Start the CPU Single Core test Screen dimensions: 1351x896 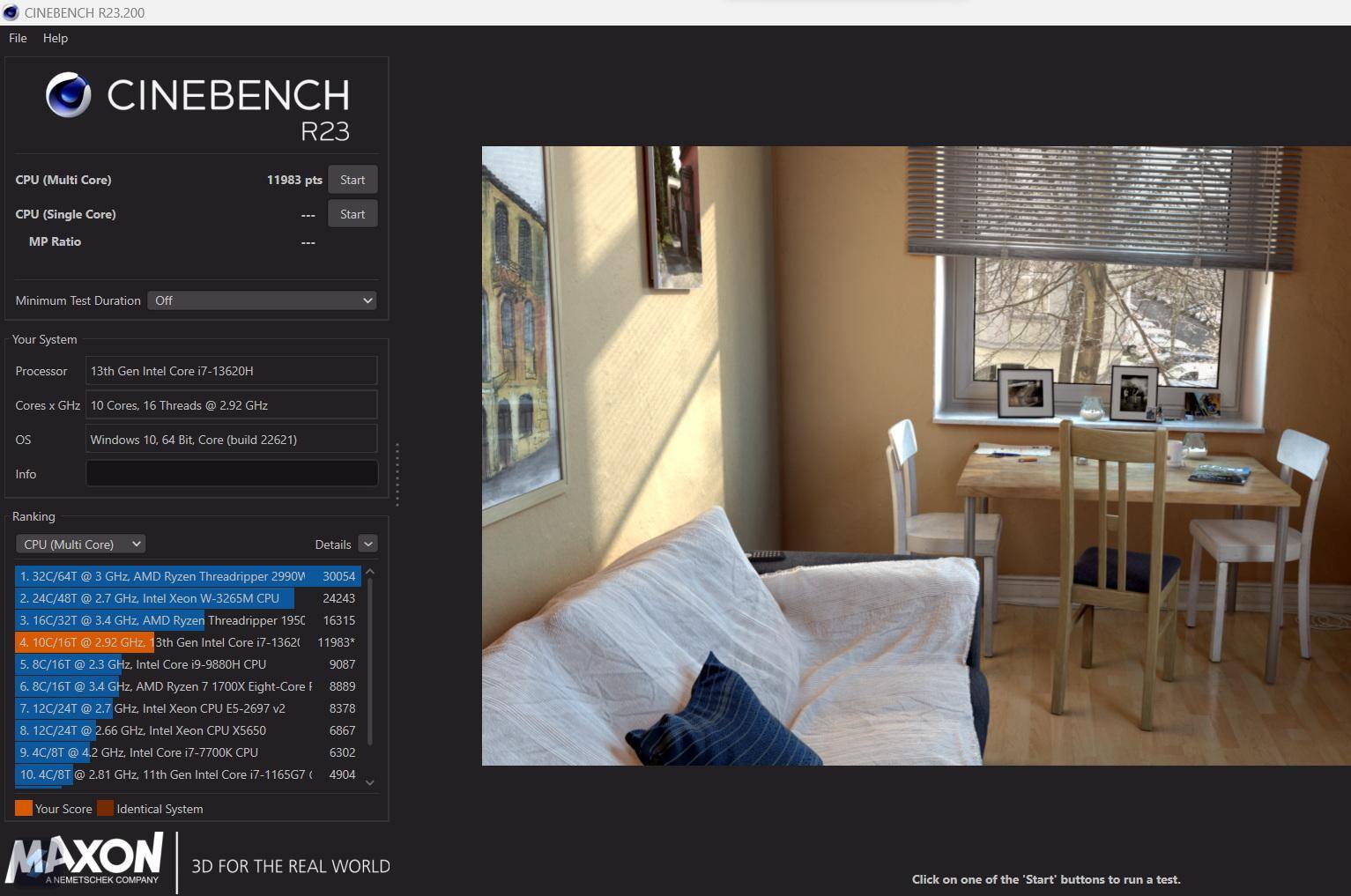click(353, 214)
